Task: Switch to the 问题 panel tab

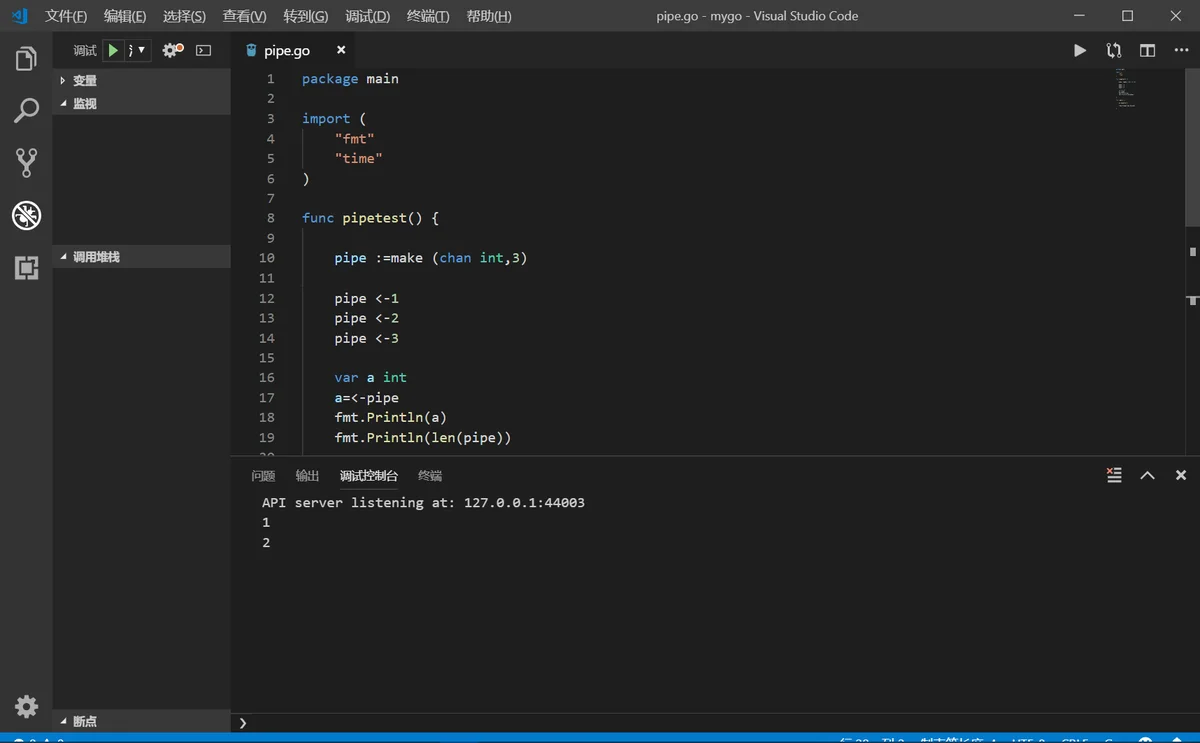Action: [x=263, y=476]
